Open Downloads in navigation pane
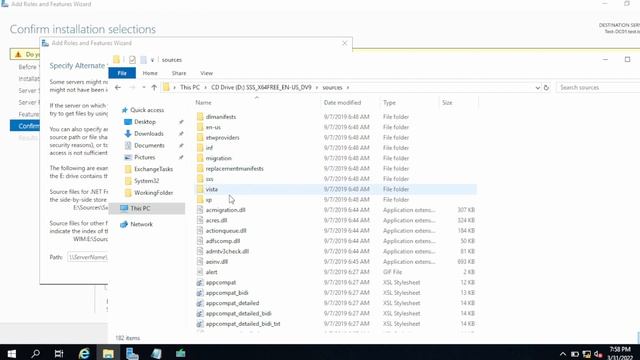640x360 pixels. tap(149, 133)
